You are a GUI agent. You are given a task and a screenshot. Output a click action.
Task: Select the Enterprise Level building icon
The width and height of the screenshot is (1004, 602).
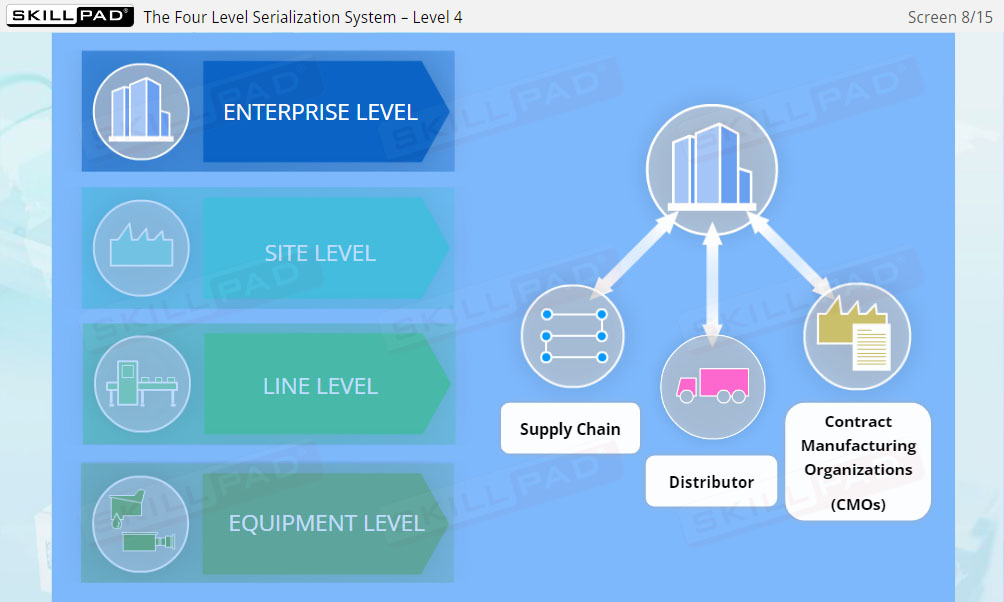140,111
